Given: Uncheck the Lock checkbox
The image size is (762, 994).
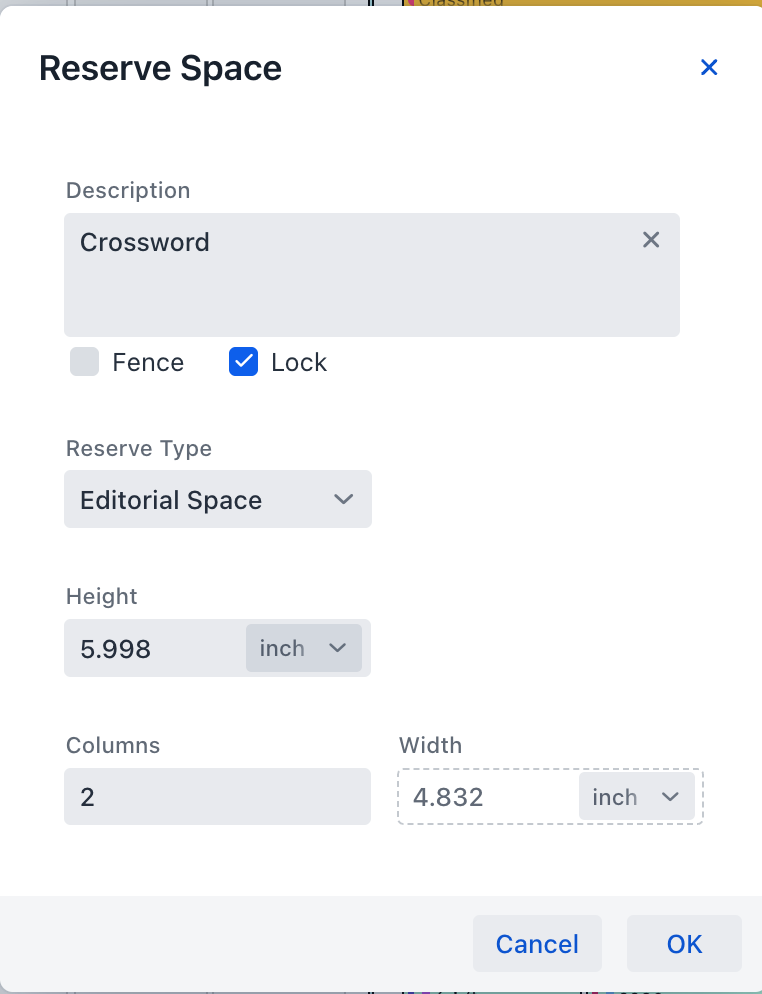Looking at the screenshot, I should point(244,362).
